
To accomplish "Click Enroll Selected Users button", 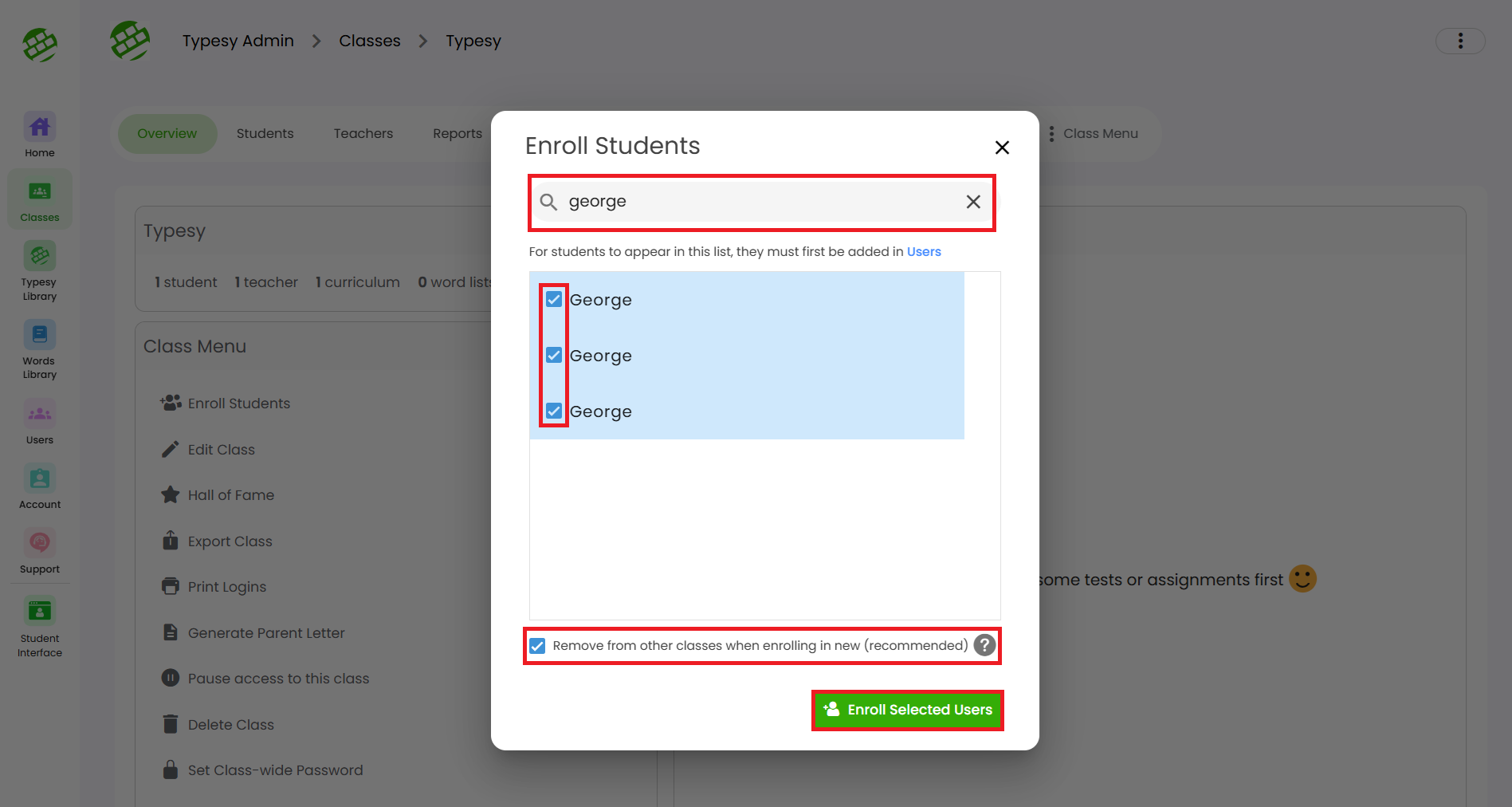I will (x=908, y=710).
